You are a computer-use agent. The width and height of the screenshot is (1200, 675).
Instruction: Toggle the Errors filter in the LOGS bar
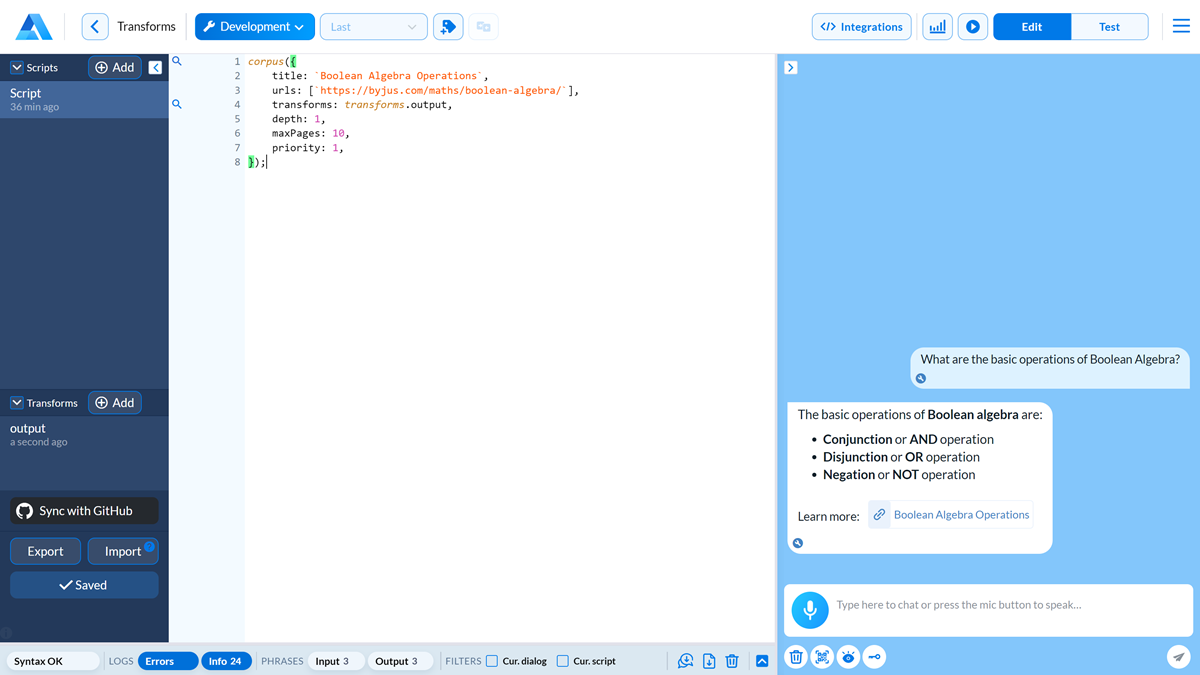(x=166, y=661)
